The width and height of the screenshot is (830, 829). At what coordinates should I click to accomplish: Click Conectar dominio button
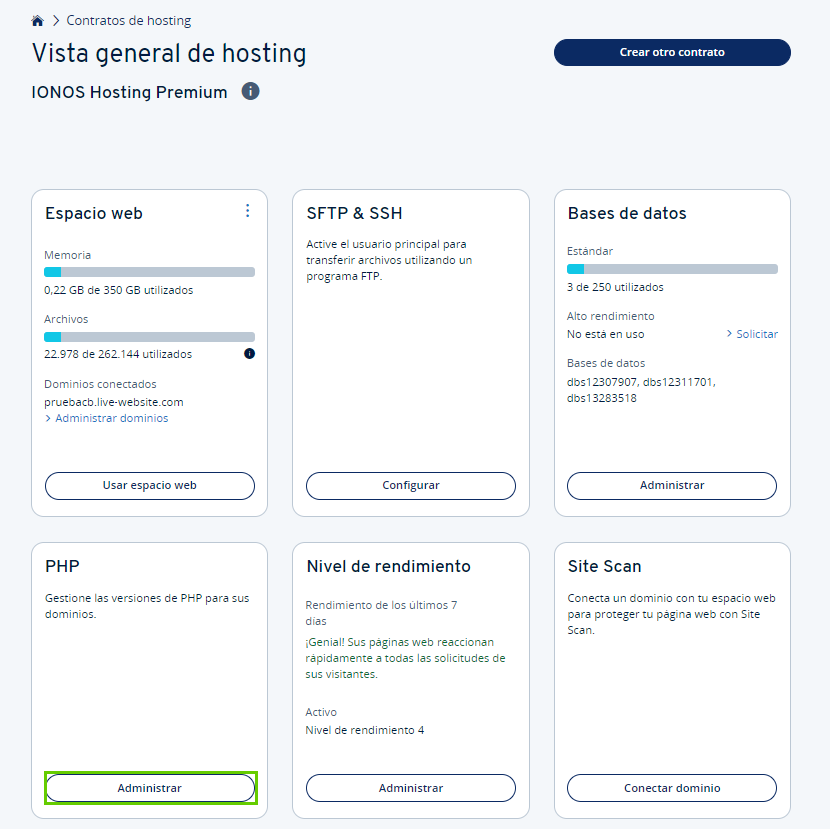point(672,788)
